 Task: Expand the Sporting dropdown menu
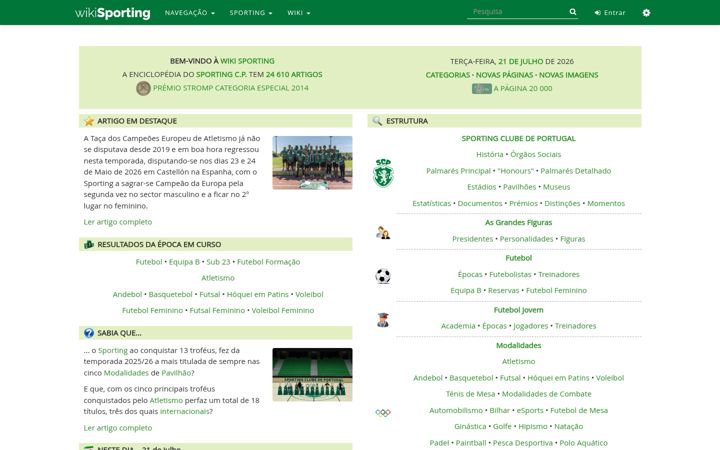tap(251, 13)
